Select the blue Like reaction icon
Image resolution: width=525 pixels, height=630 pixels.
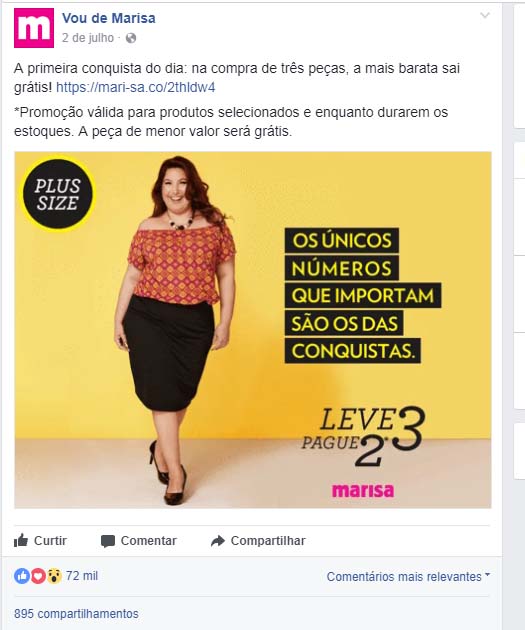click(22, 576)
